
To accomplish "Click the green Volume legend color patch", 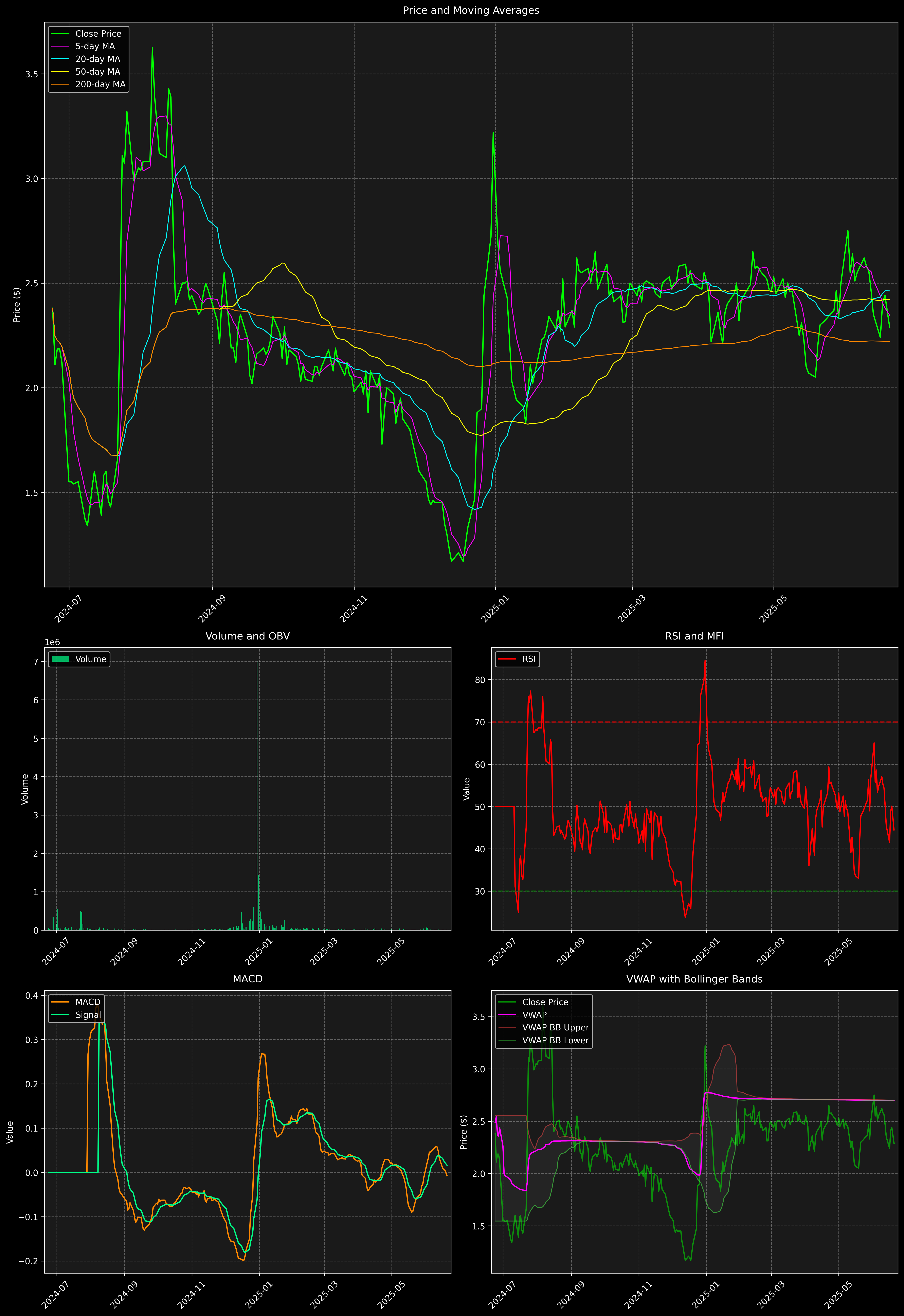I will (60, 659).
